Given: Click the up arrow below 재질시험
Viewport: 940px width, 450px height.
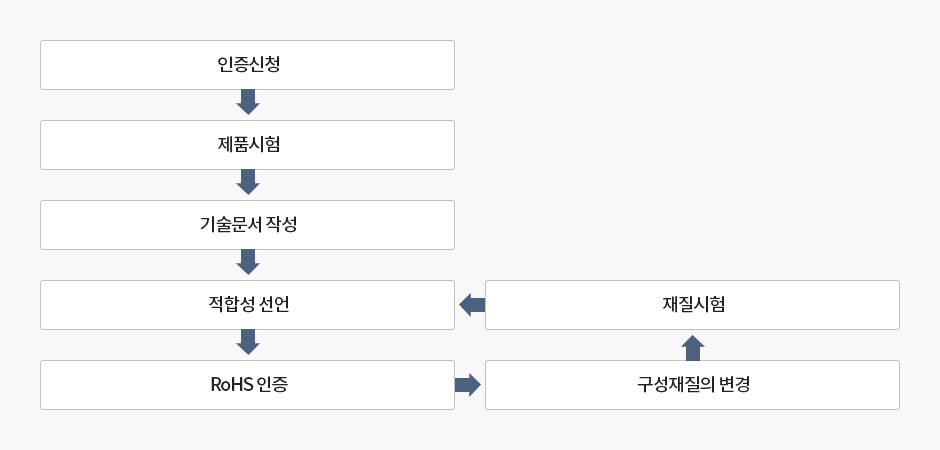Looking at the screenshot, I should [692, 347].
